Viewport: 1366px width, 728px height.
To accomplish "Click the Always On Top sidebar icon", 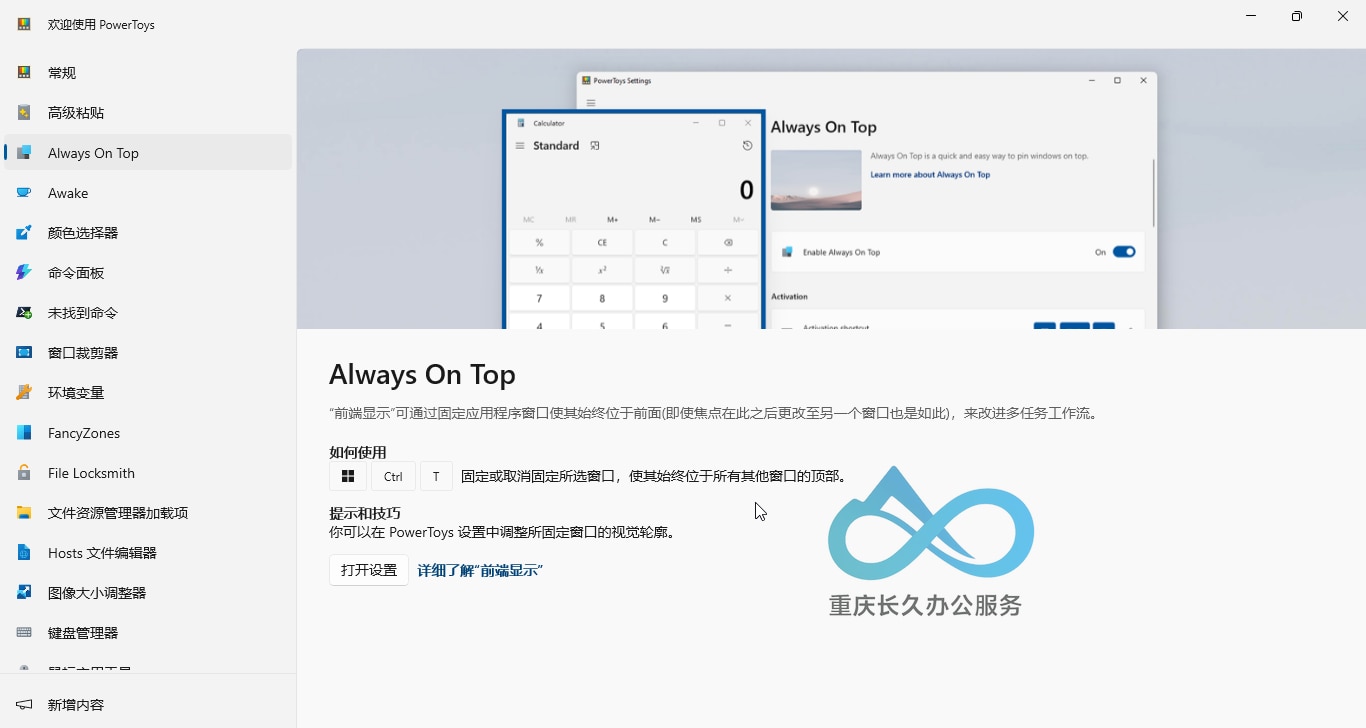I will pos(24,152).
